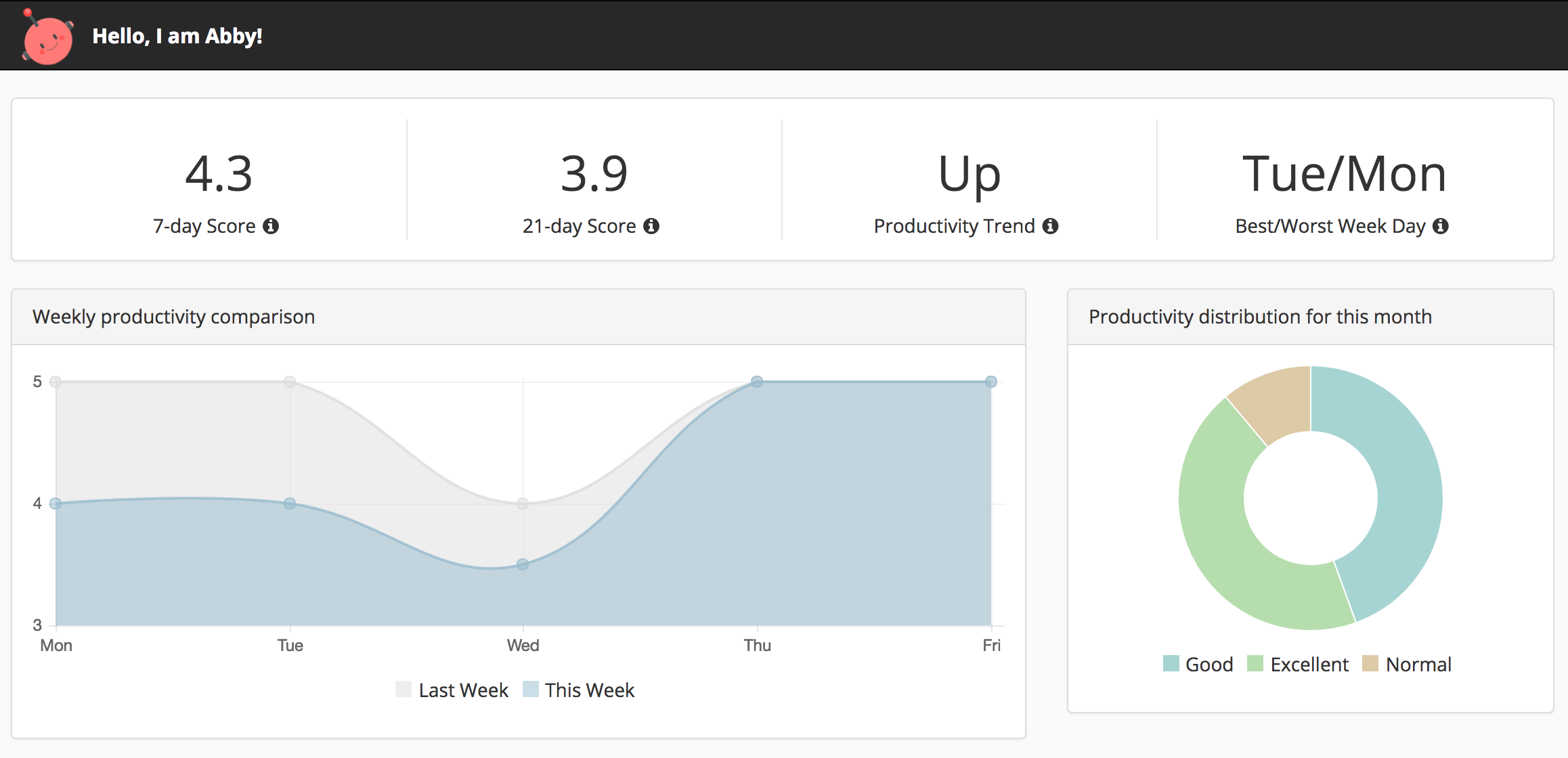Click the Productivity Trend info icon
The image size is (1568, 758).
[1050, 226]
